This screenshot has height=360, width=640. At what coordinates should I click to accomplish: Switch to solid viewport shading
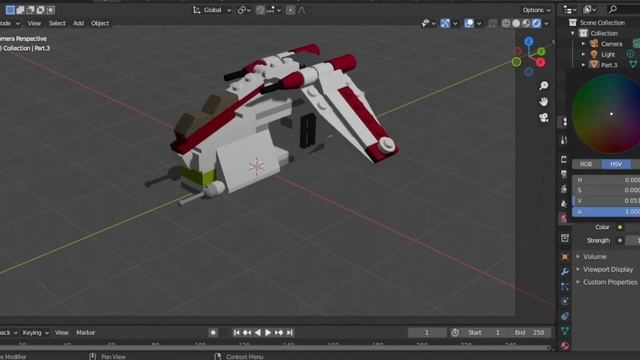click(x=516, y=23)
